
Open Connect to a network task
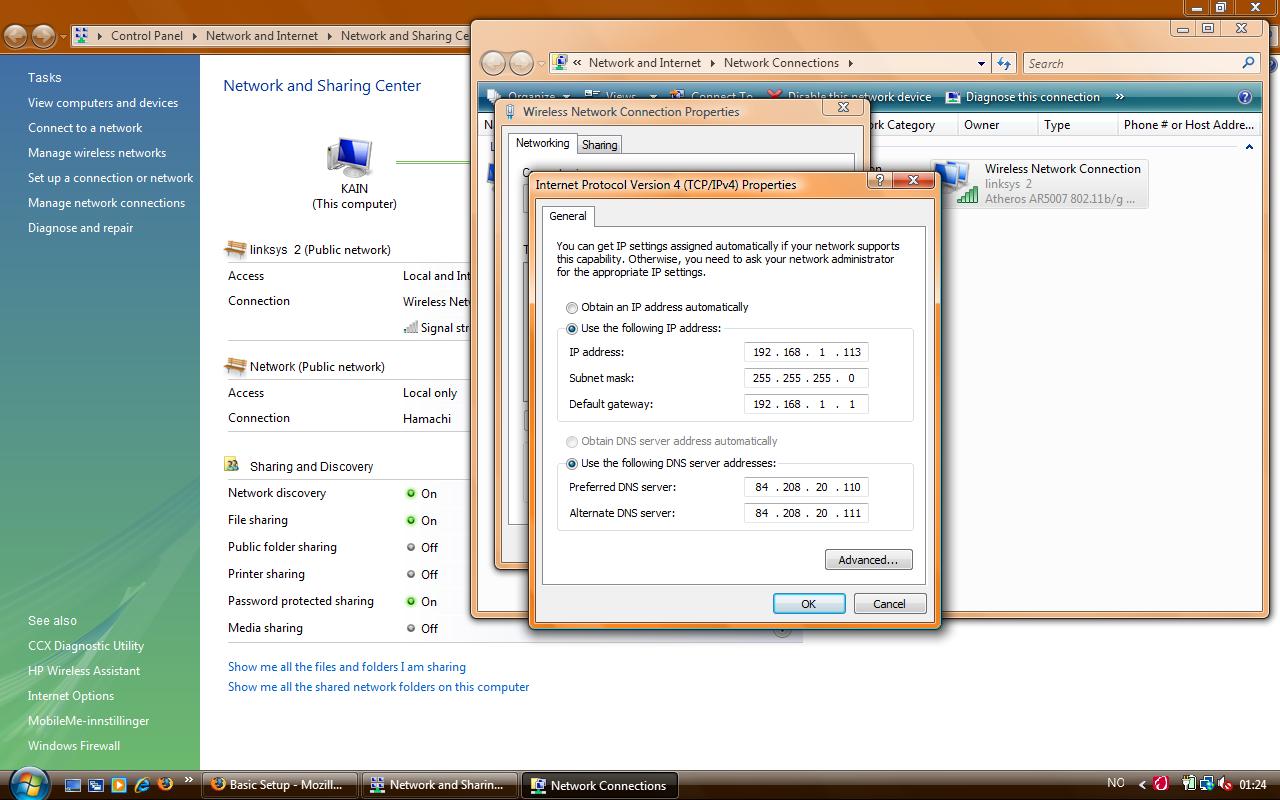(x=85, y=128)
